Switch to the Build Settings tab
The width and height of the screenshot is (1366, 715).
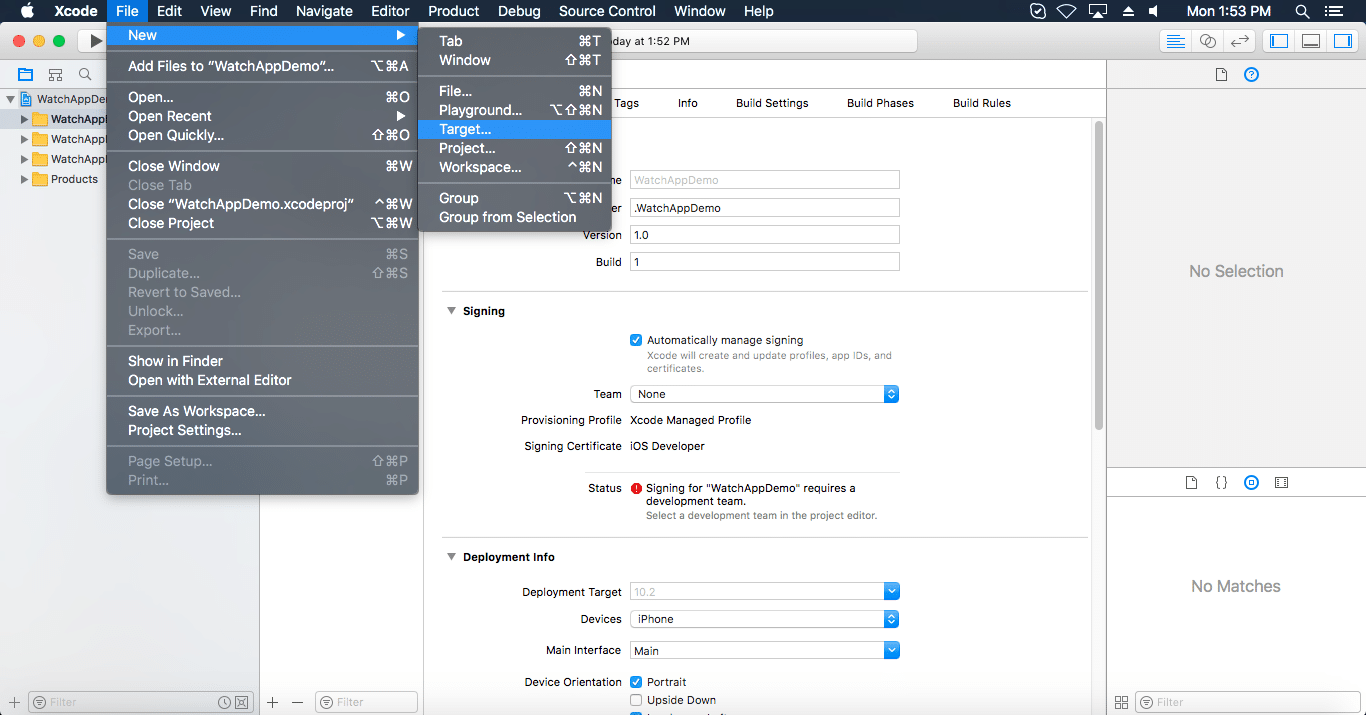coord(772,103)
